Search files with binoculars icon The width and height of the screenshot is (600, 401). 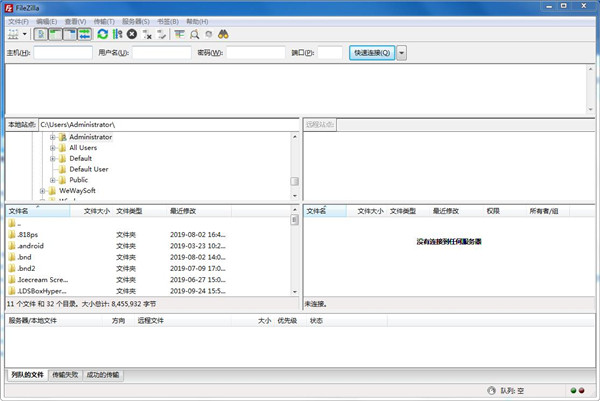pos(223,34)
